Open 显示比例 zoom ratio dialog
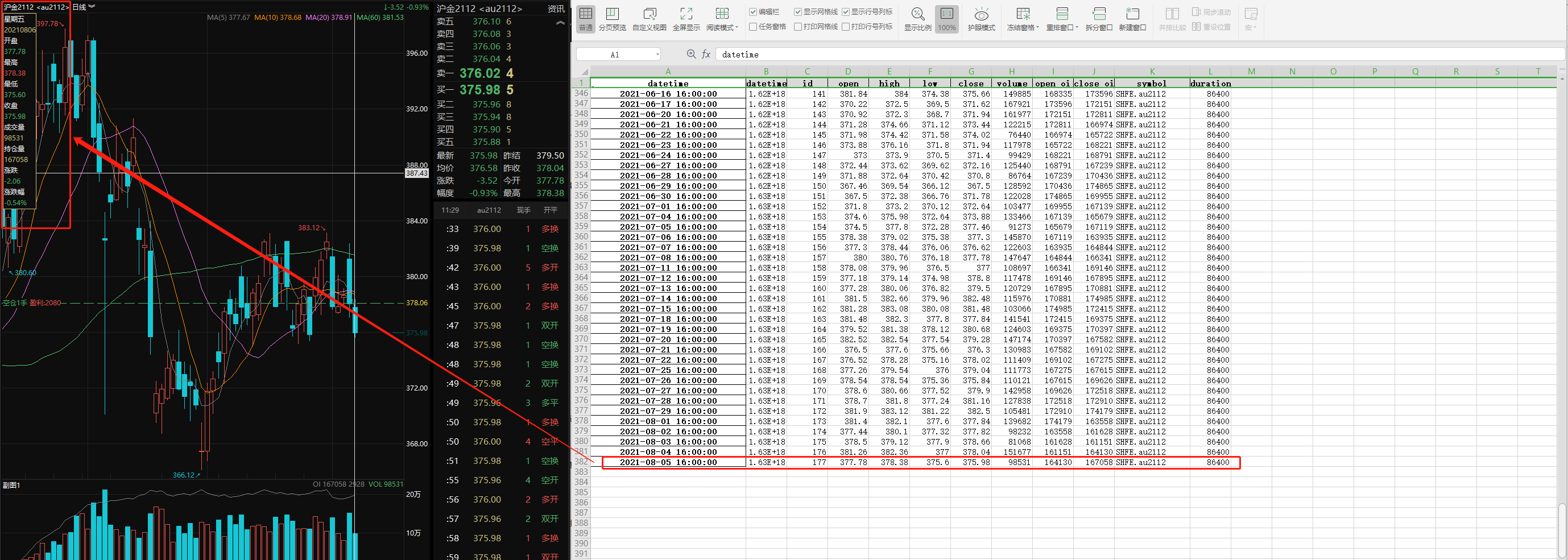The height and width of the screenshot is (560, 1568). (x=917, y=18)
